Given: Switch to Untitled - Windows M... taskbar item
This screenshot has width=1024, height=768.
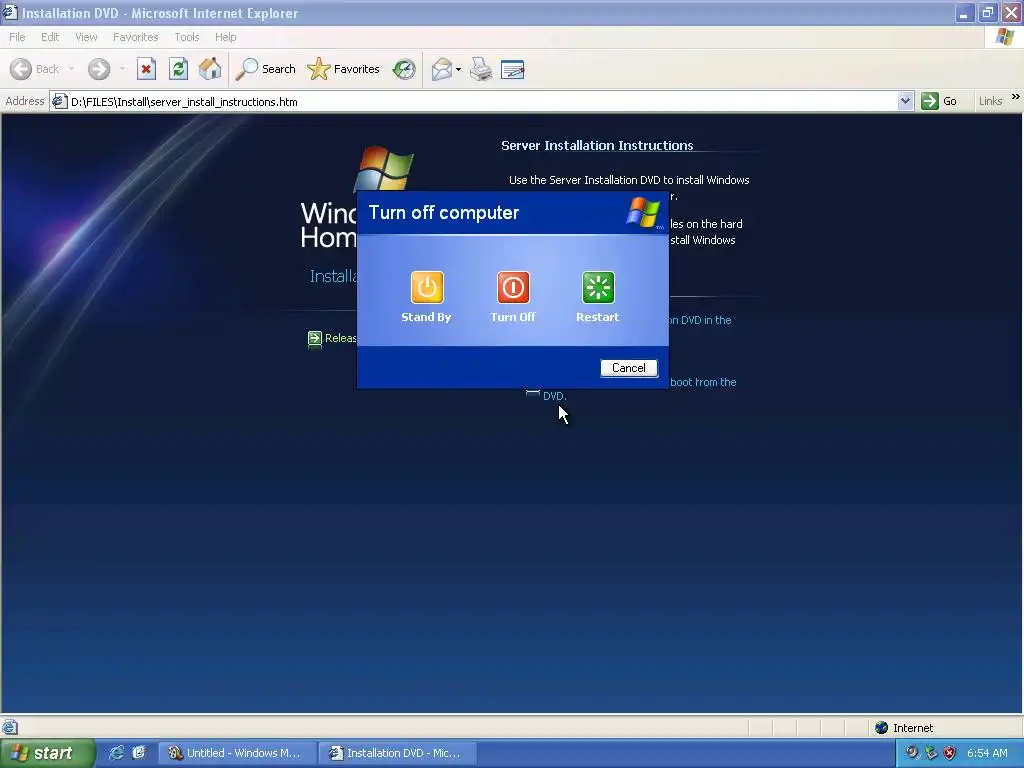Looking at the screenshot, I should point(236,753).
